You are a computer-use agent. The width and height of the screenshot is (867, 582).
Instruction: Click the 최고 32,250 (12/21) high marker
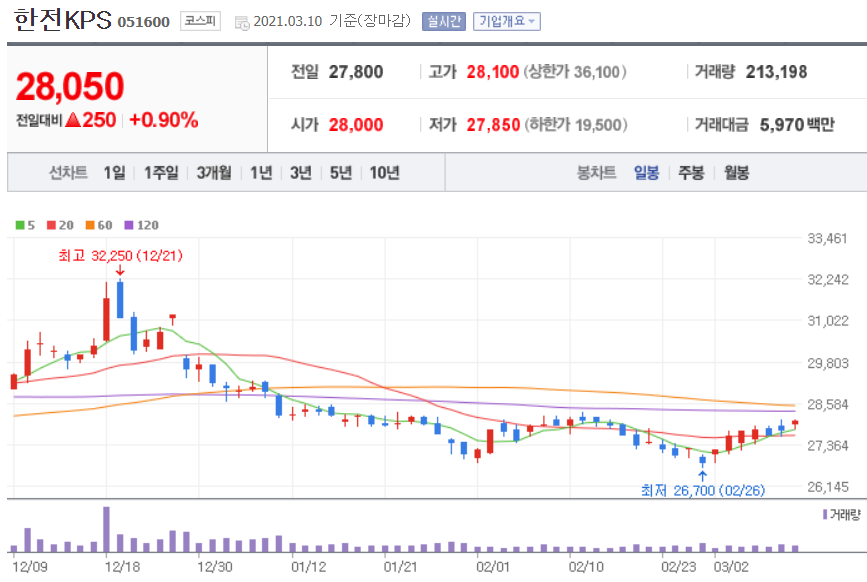[120, 256]
